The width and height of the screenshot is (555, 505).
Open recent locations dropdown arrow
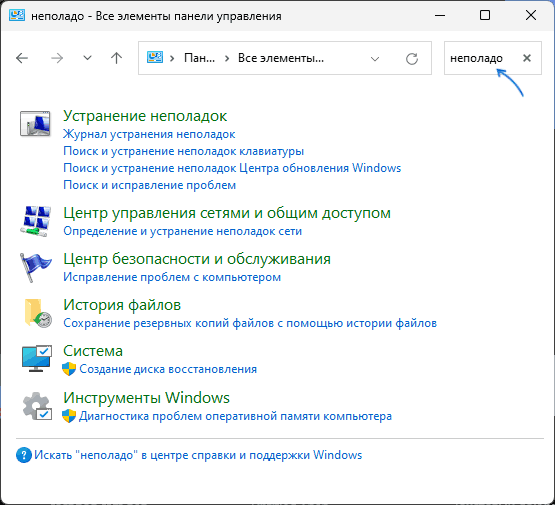coord(87,58)
